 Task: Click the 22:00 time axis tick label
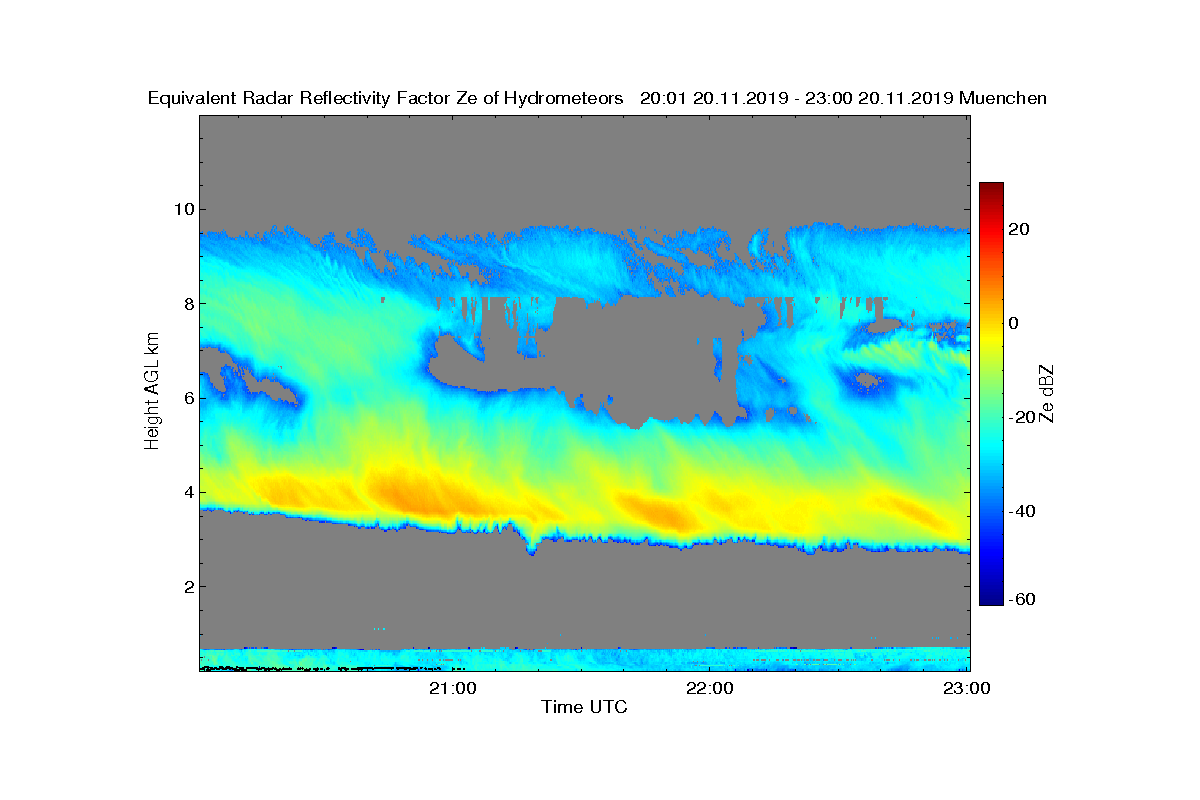coord(711,688)
